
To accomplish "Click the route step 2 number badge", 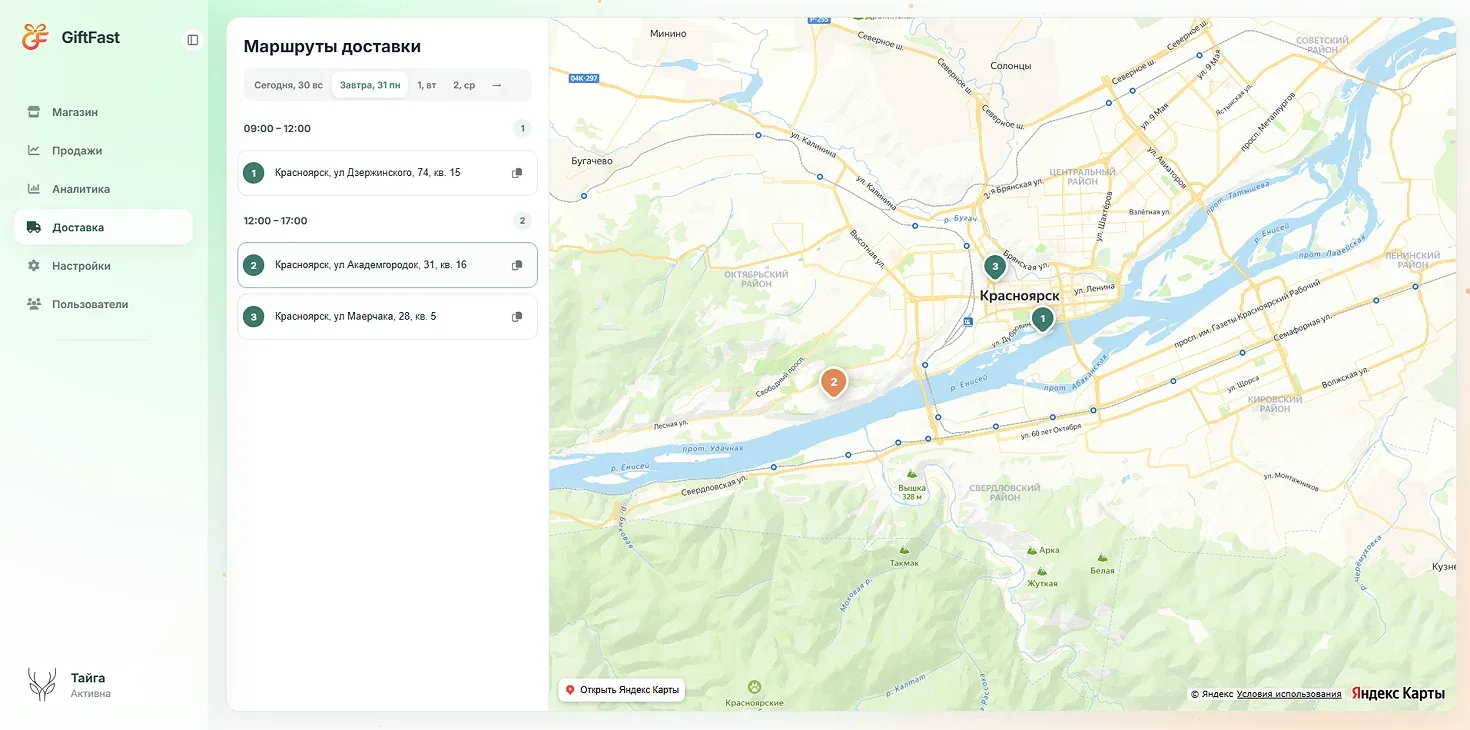I will (254, 265).
